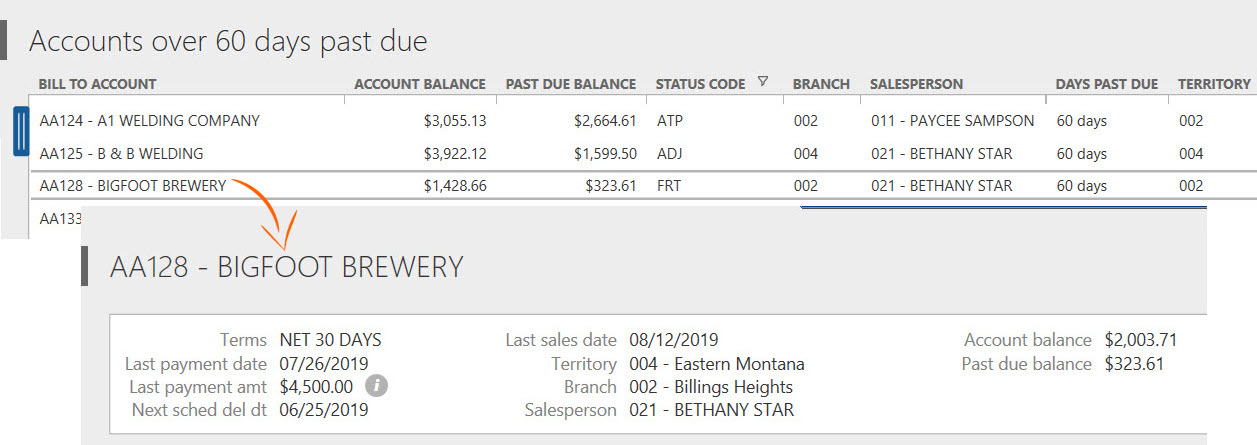Image resolution: width=1257 pixels, height=445 pixels.
Task: Click the Status Code column header
Action: (x=701, y=85)
